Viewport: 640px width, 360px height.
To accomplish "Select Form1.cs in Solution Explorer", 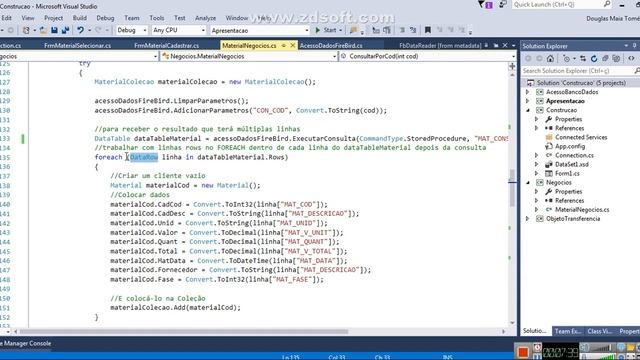I will pos(567,173).
